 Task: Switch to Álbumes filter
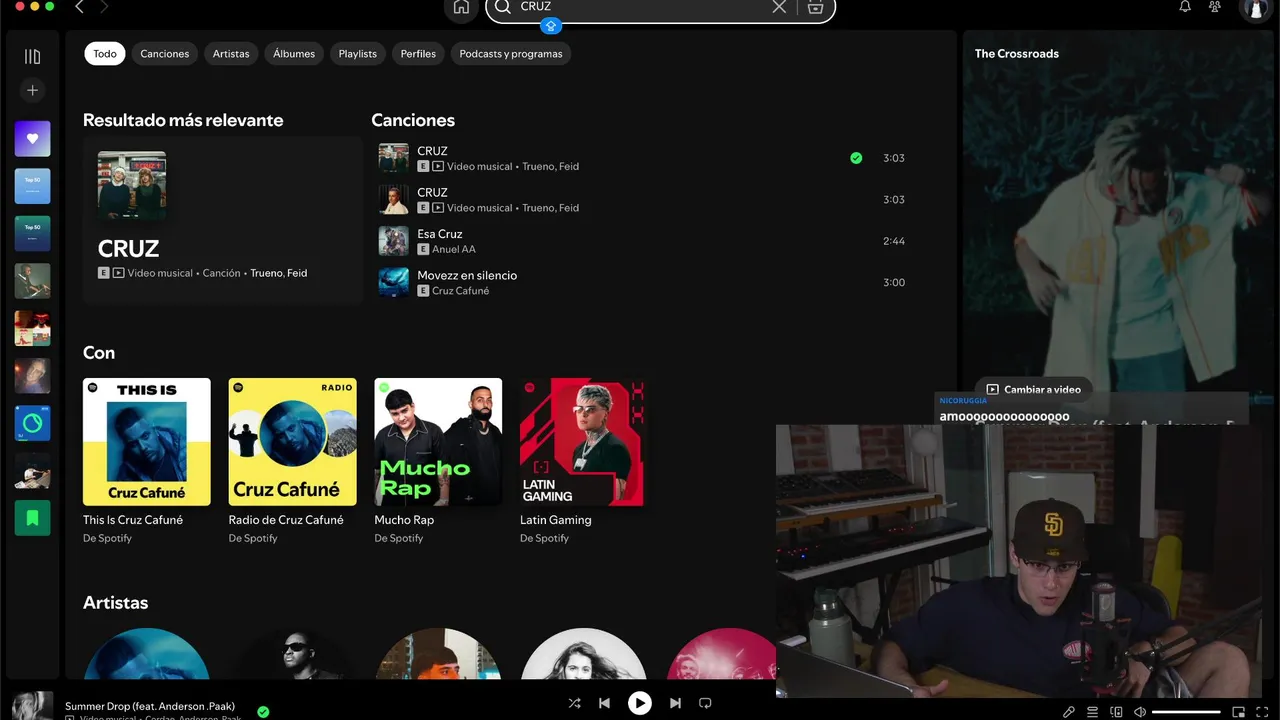(294, 54)
